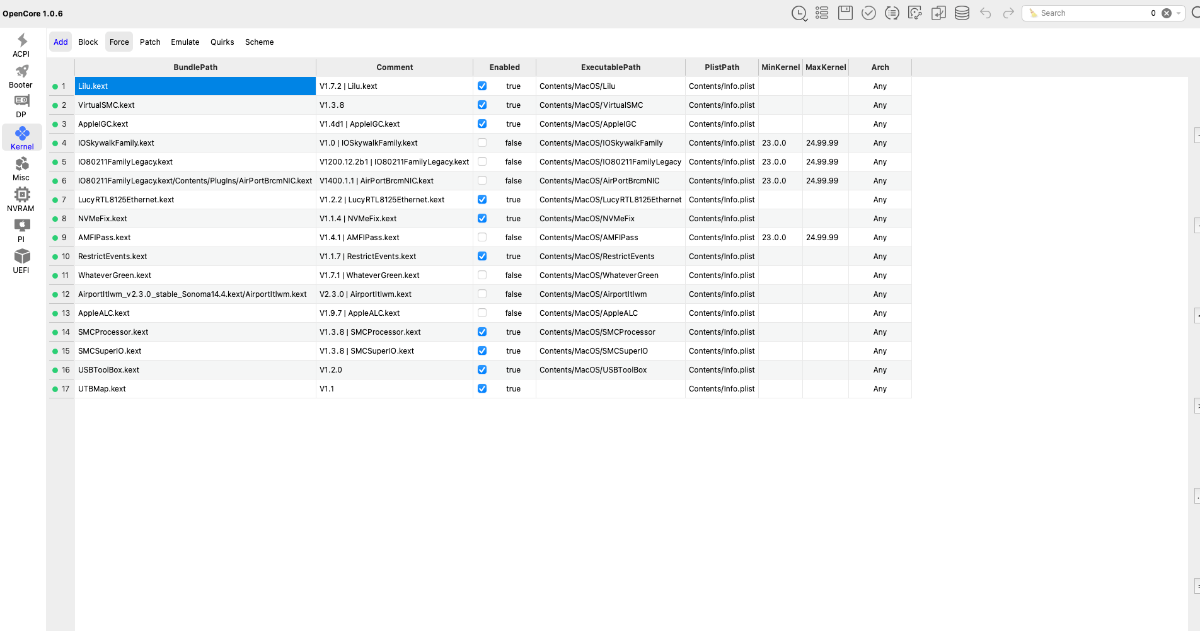Enable the AppleALC.kext checkbox
This screenshot has height=631, width=1200.
tap(482, 313)
